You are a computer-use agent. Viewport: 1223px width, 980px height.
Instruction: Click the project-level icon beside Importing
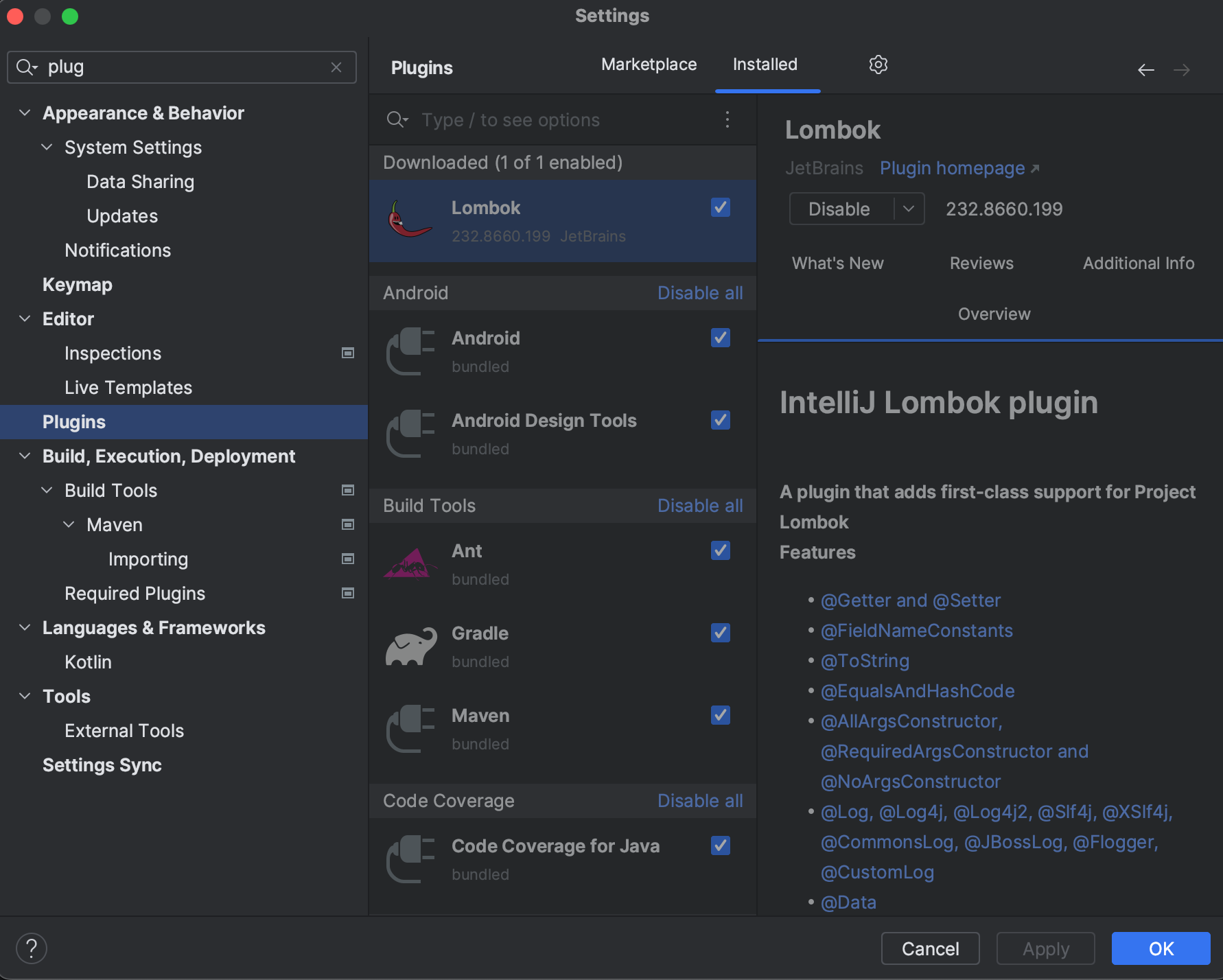348,559
